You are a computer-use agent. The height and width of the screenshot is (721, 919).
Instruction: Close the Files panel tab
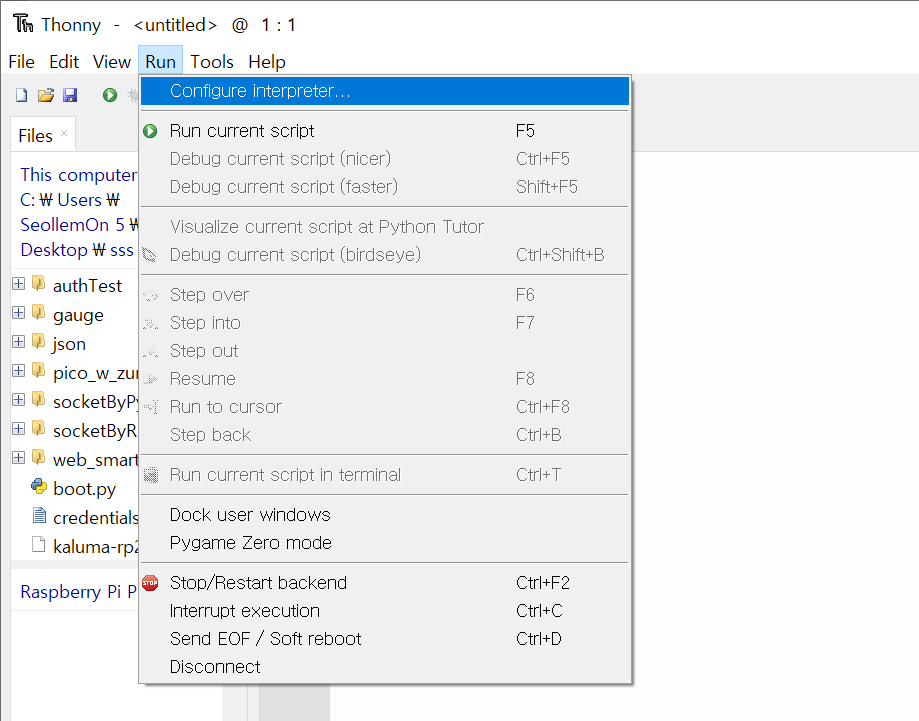coord(64,133)
